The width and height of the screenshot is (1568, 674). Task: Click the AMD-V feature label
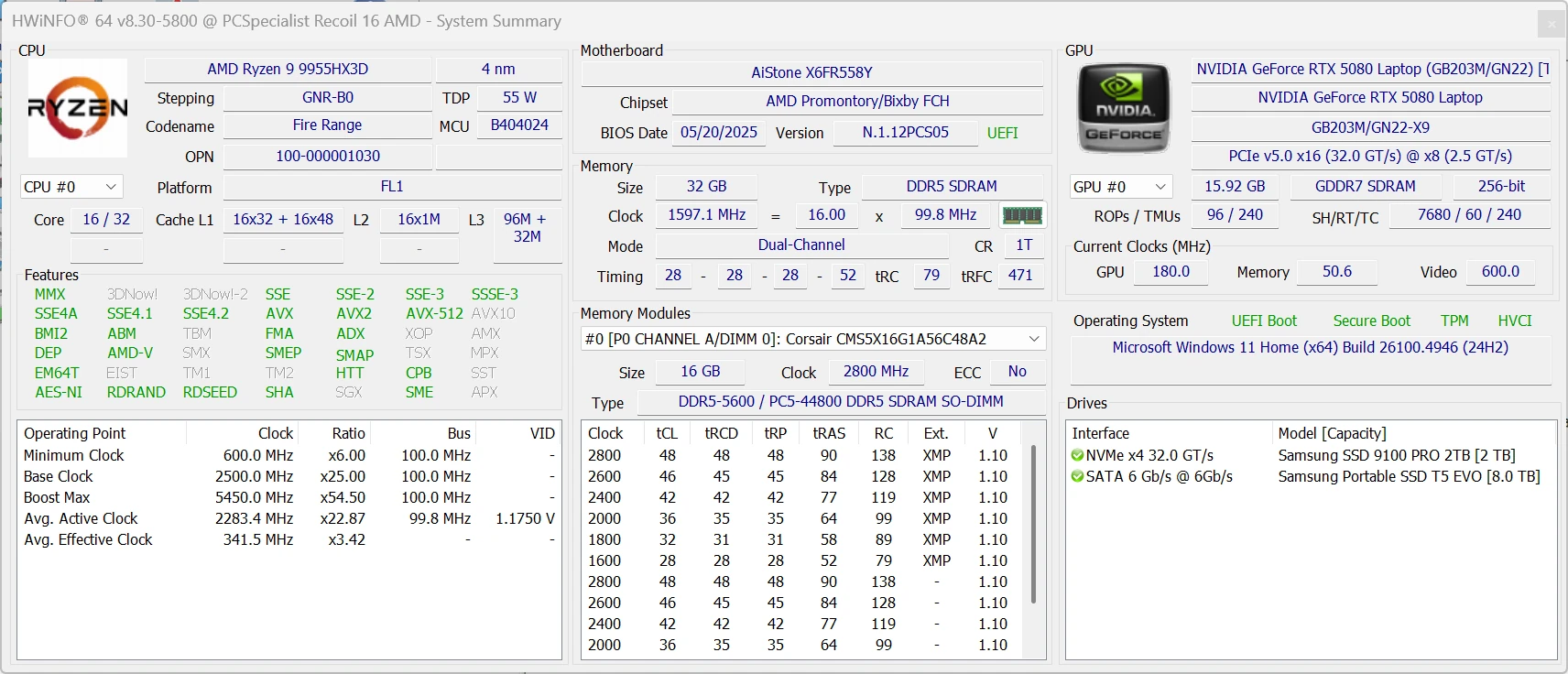[130, 353]
